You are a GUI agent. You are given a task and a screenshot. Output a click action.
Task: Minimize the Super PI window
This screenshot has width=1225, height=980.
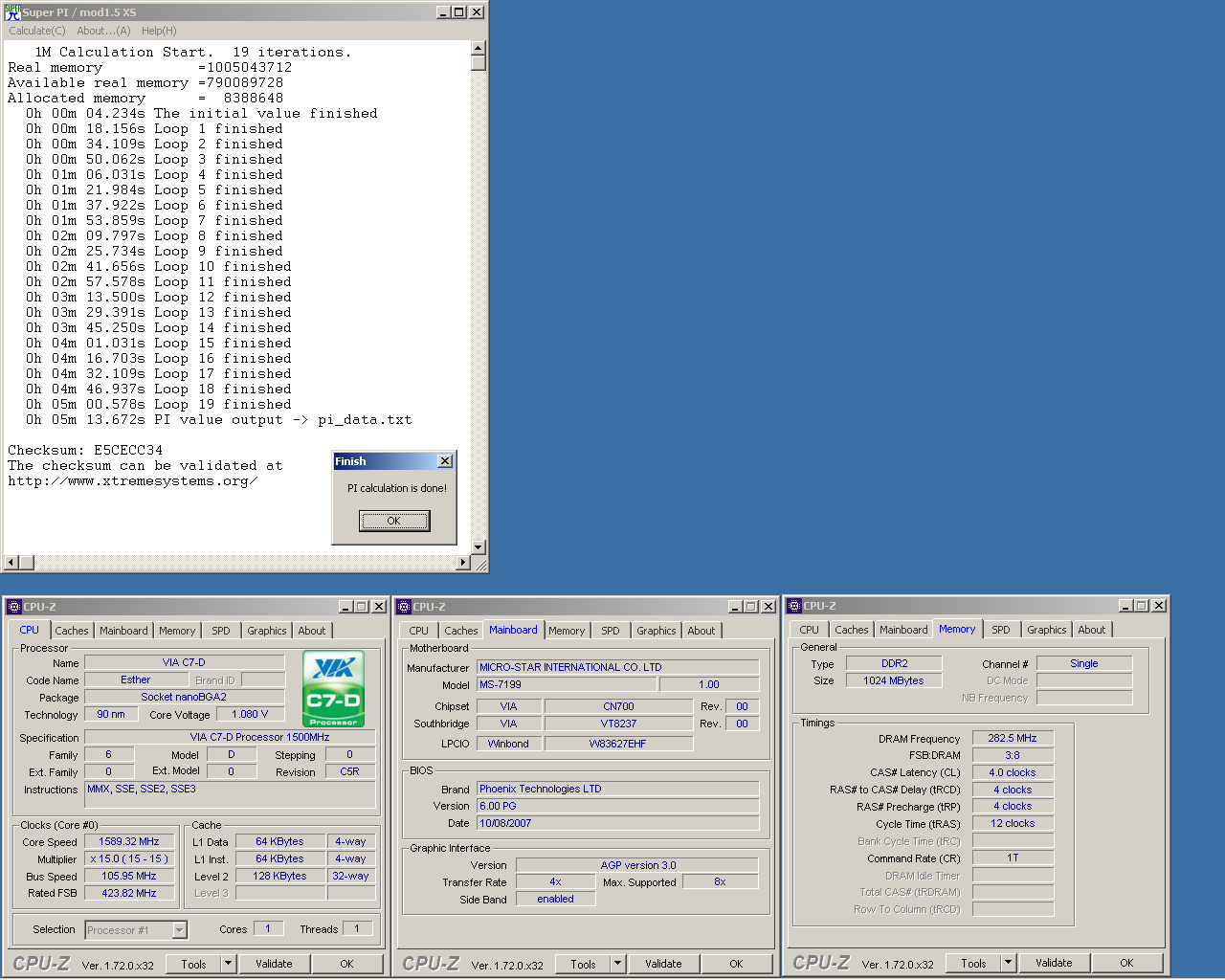pos(442,12)
